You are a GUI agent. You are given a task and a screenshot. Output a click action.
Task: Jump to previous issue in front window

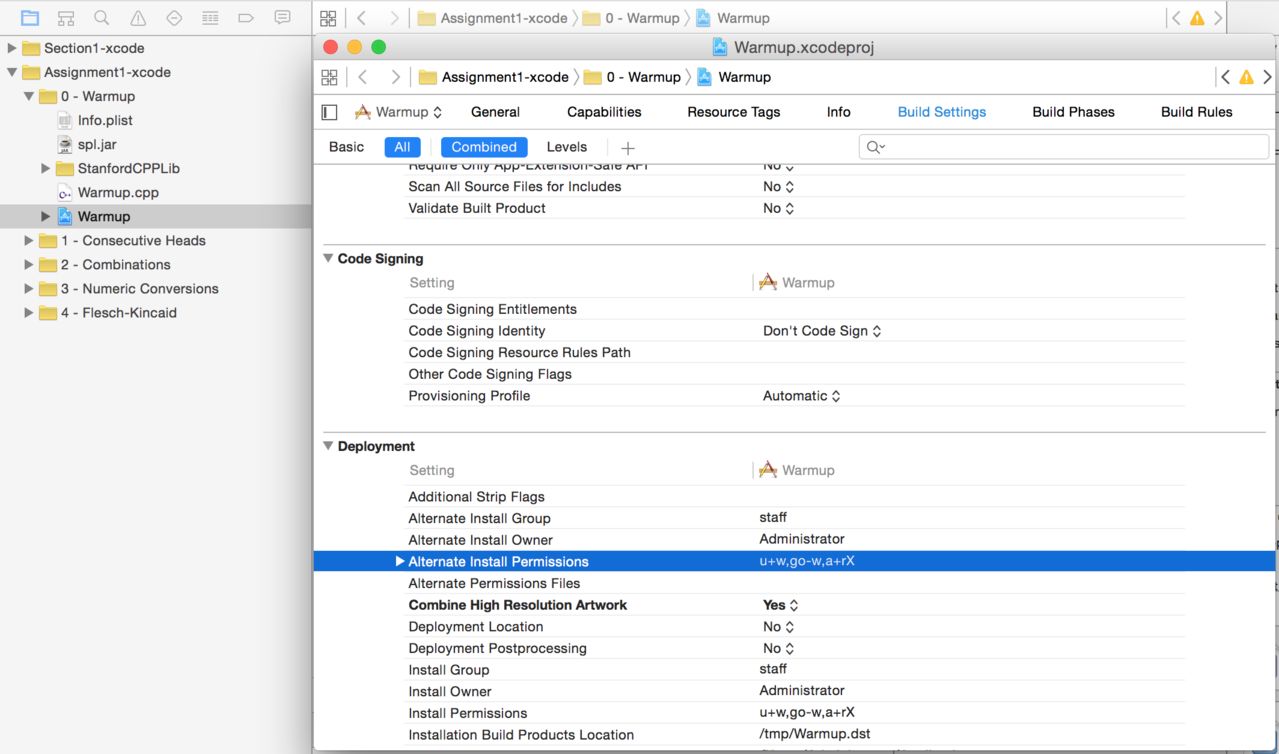pos(1226,77)
